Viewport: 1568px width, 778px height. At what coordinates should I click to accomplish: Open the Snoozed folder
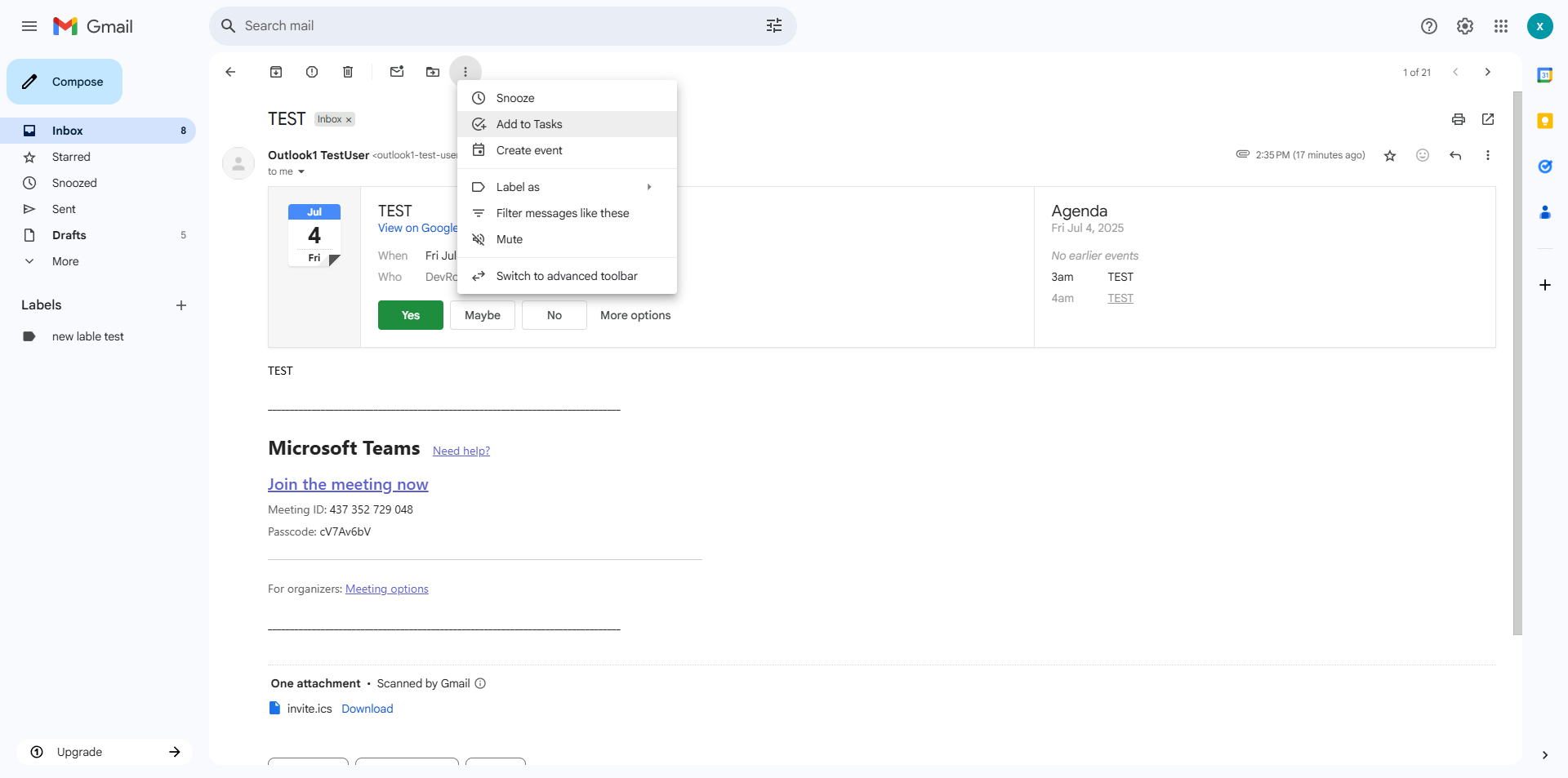pyautogui.click(x=98, y=183)
